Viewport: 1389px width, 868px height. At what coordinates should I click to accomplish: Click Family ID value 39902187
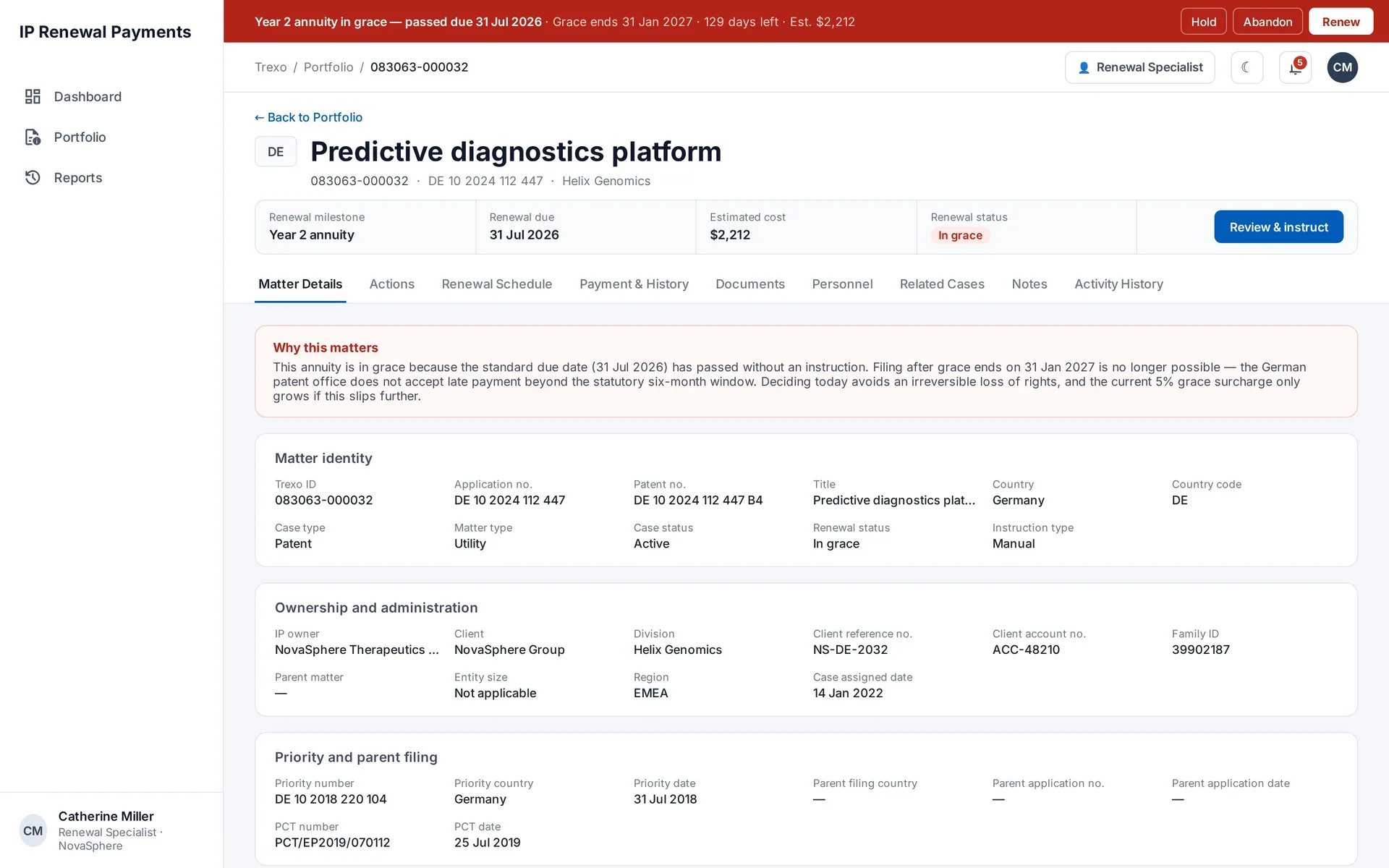(1200, 650)
